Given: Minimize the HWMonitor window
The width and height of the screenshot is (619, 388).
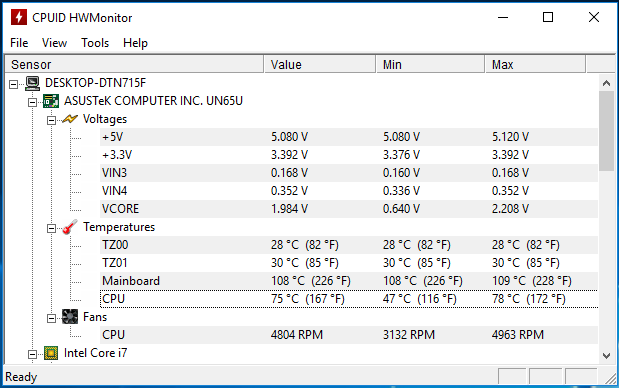Looking at the screenshot, I should point(503,17).
